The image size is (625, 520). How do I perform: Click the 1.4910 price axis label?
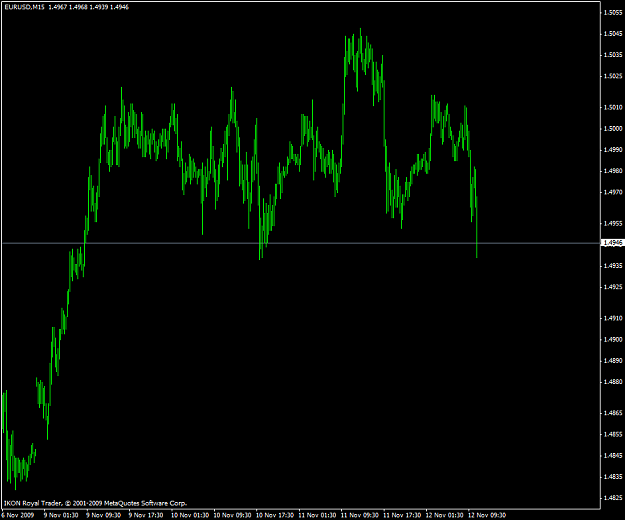pos(613,318)
